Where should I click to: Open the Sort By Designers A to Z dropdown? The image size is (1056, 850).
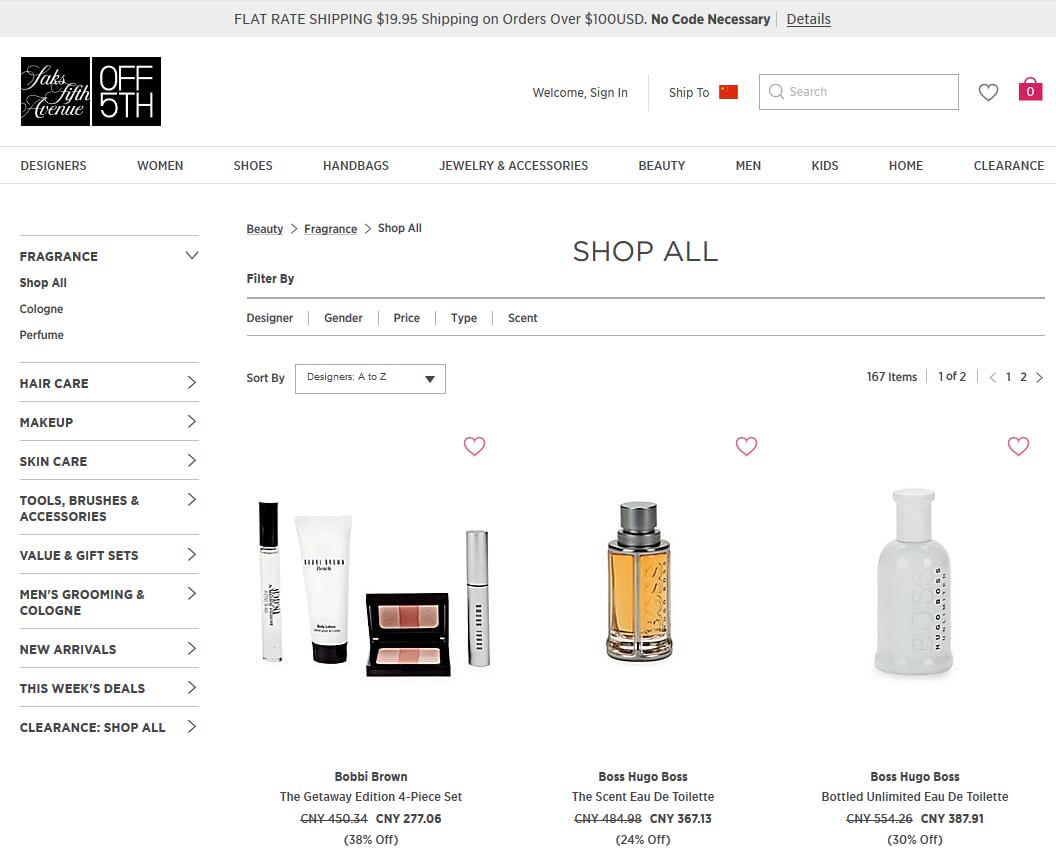click(x=370, y=379)
